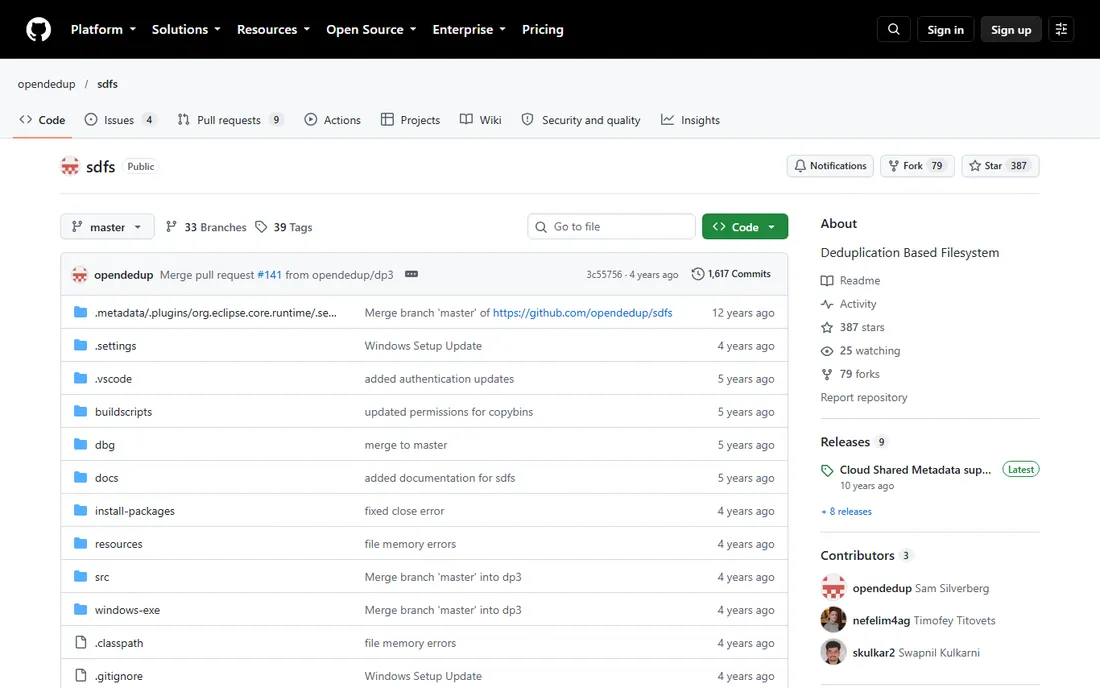Click the Activity pulse icon in About
1100x688 pixels.
(827, 304)
